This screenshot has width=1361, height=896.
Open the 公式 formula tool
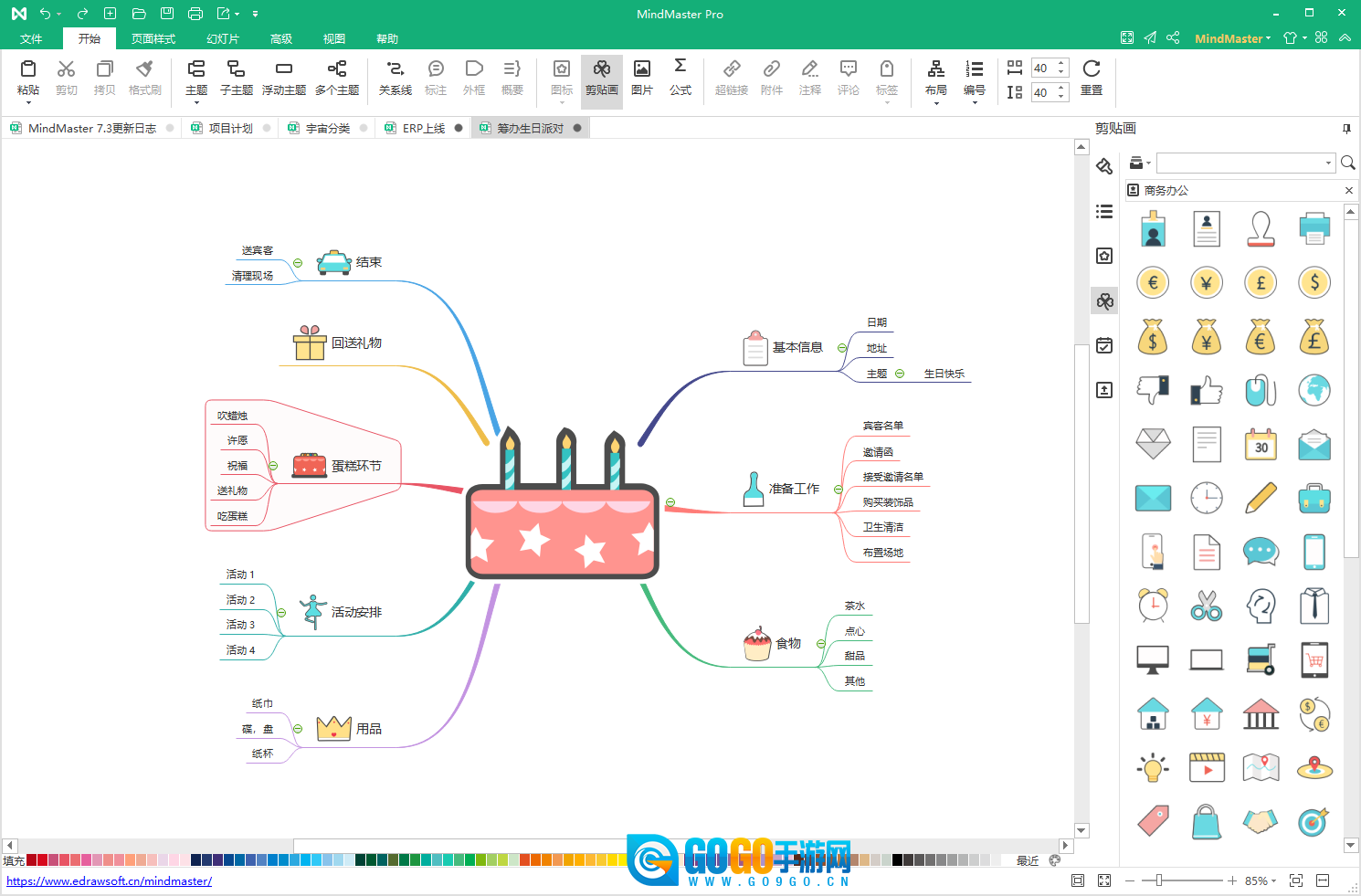680,79
